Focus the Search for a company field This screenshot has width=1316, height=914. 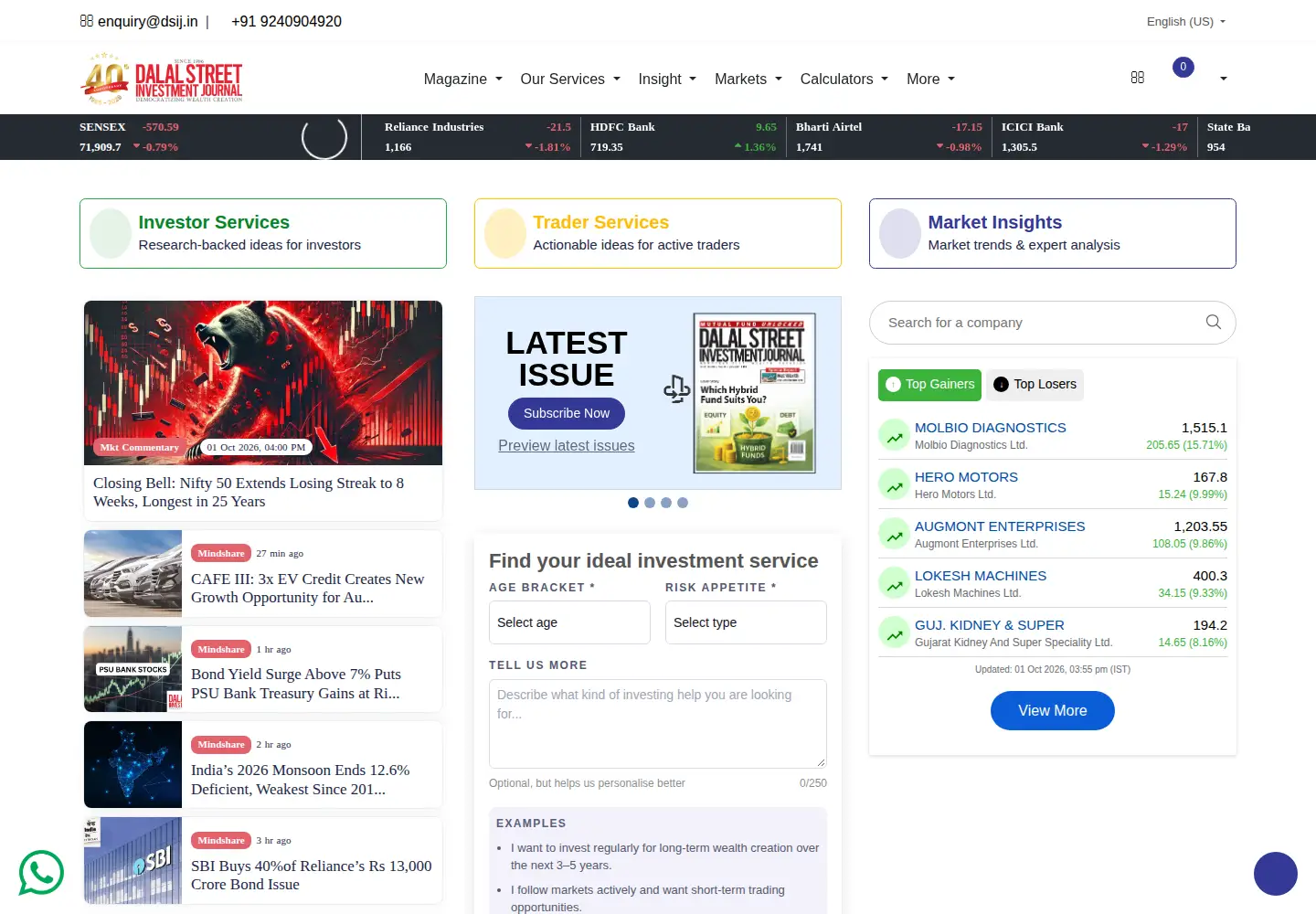pos(1053,323)
